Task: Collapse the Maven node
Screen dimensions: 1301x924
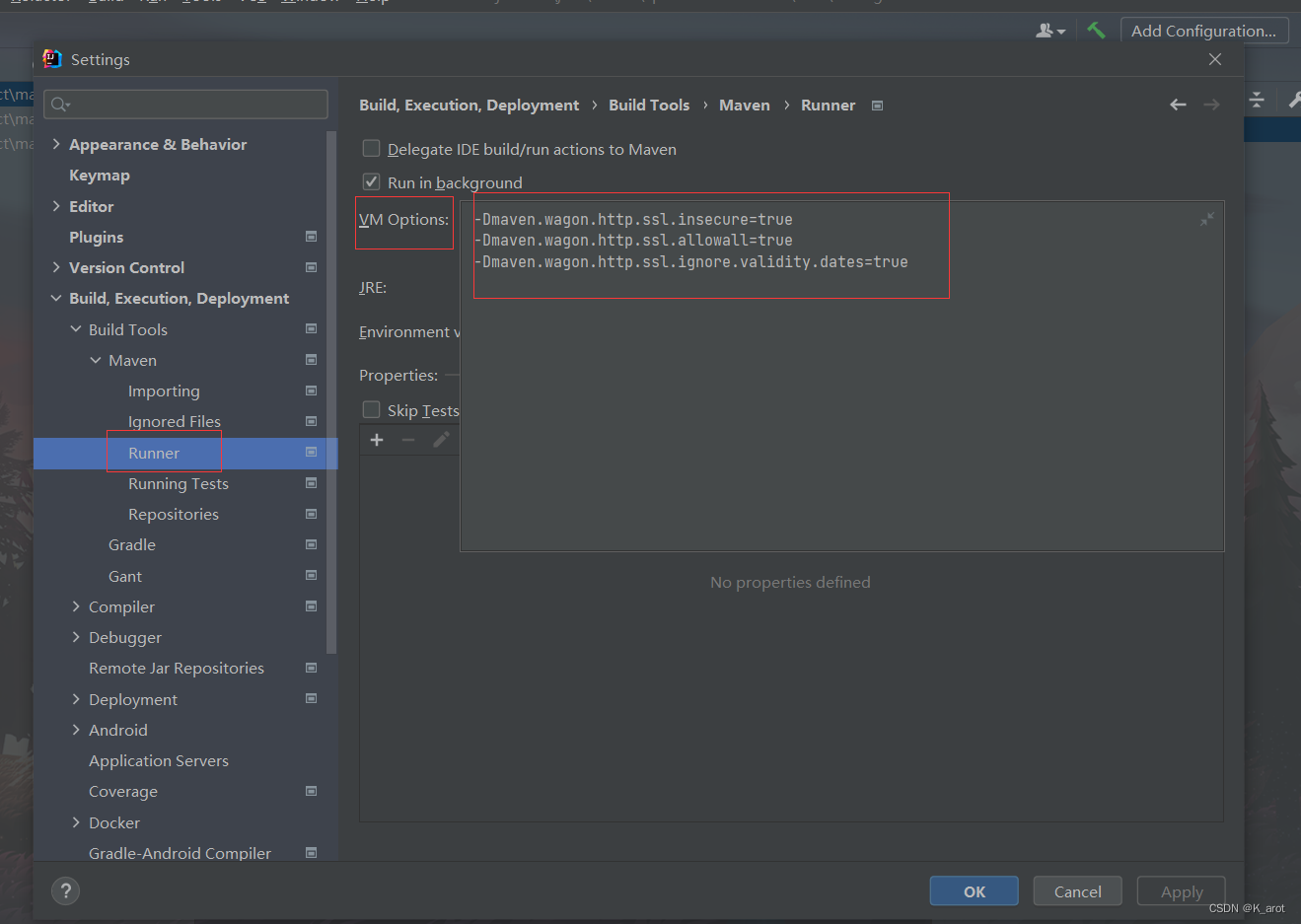Action: click(x=96, y=360)
